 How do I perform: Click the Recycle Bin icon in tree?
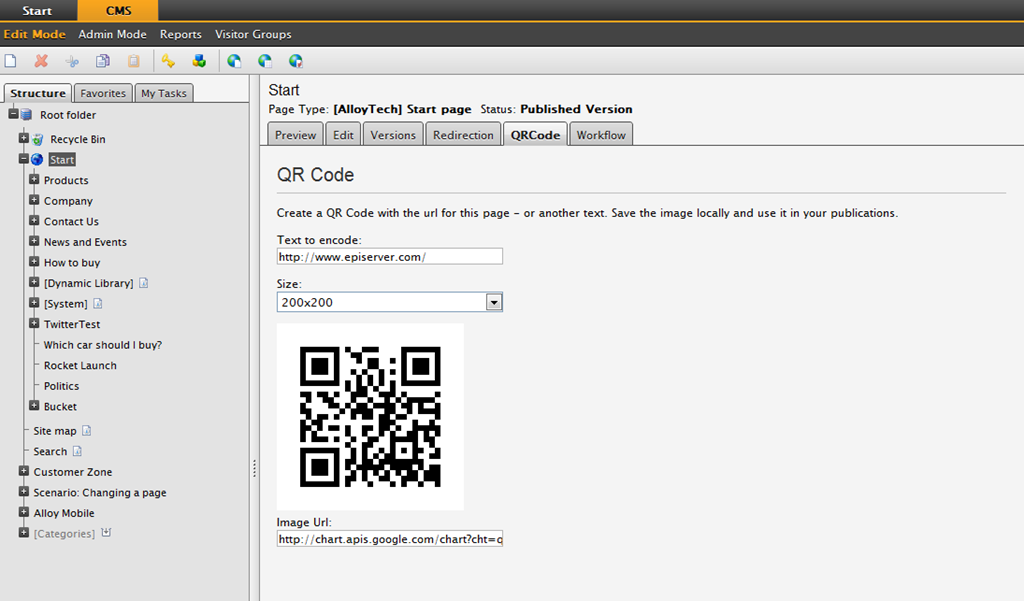tap(38, 139)
